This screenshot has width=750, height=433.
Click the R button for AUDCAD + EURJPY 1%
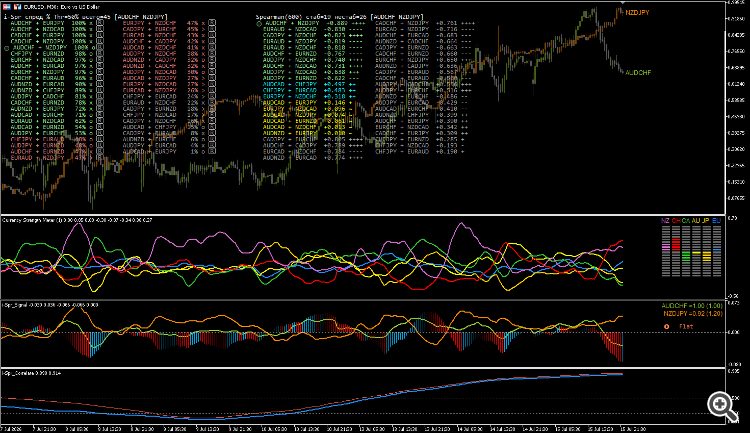[x=212, y=152]
